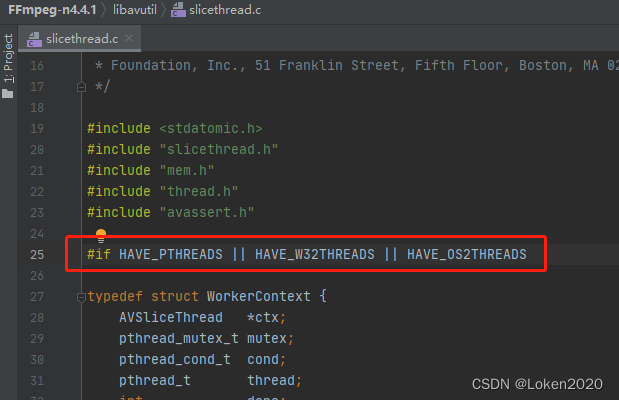Close the slicethread.c editor tab
This screenshot has height=400, width=619.
point(128,40)
